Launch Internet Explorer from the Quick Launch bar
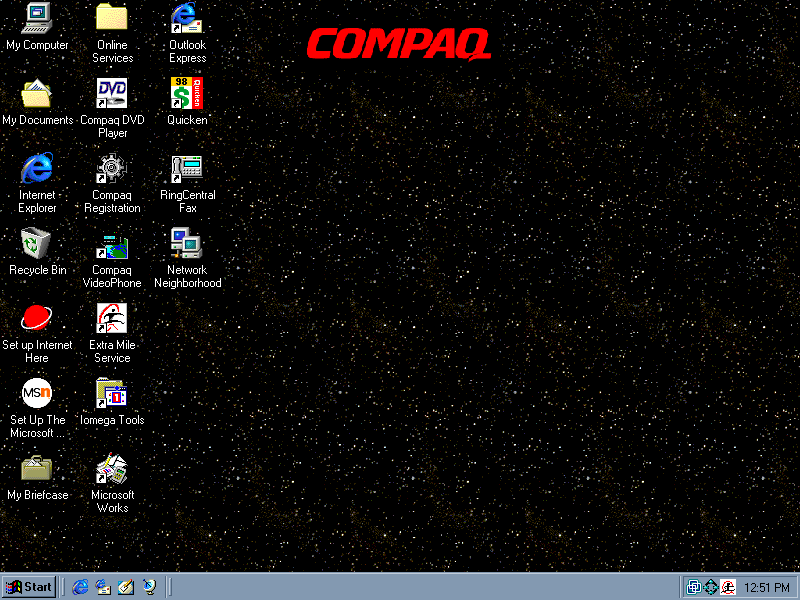 point(80,587)
